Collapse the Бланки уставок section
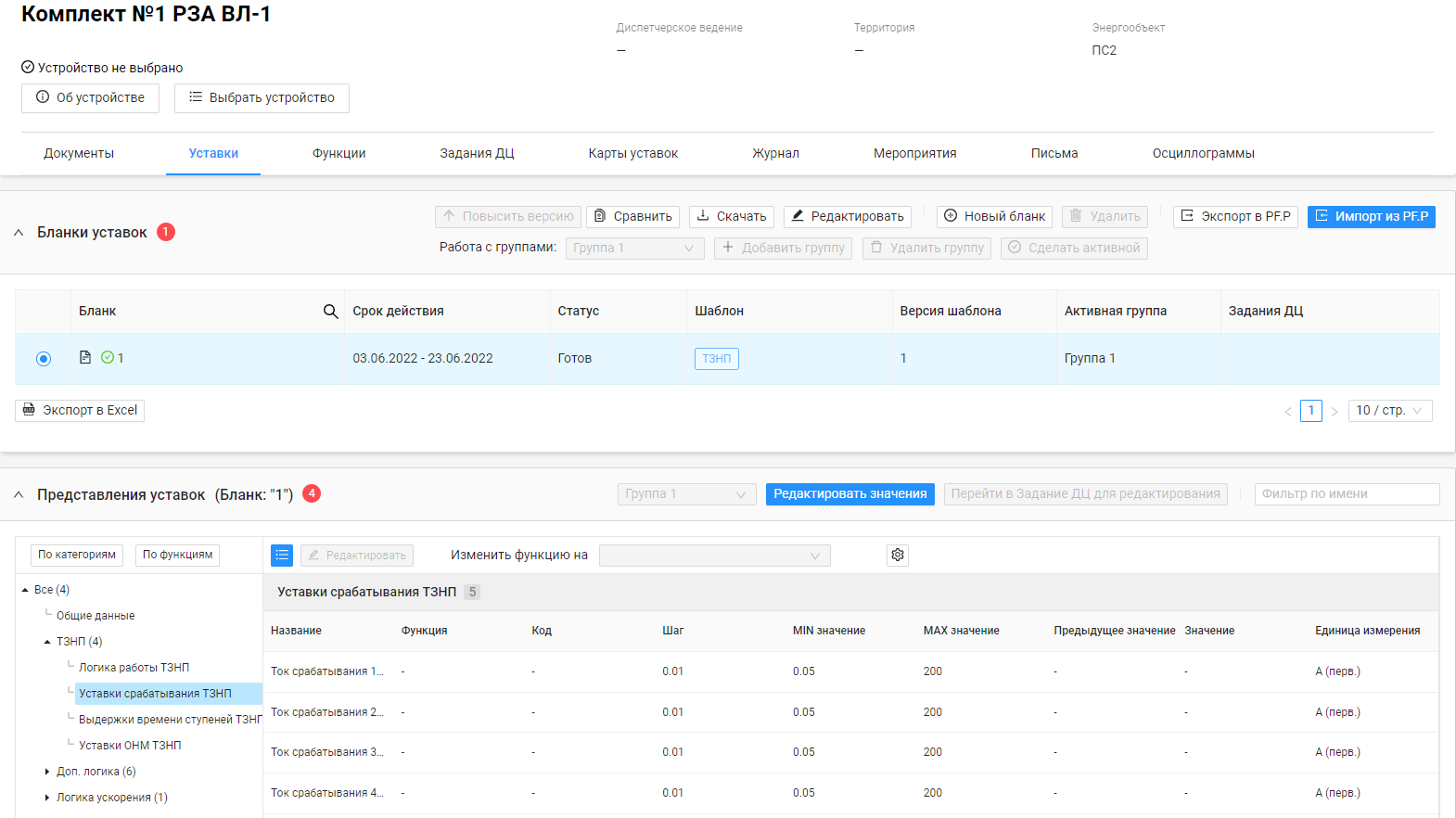The height and width of the screenshot is (818, 1456). click(x=19, y=233)
